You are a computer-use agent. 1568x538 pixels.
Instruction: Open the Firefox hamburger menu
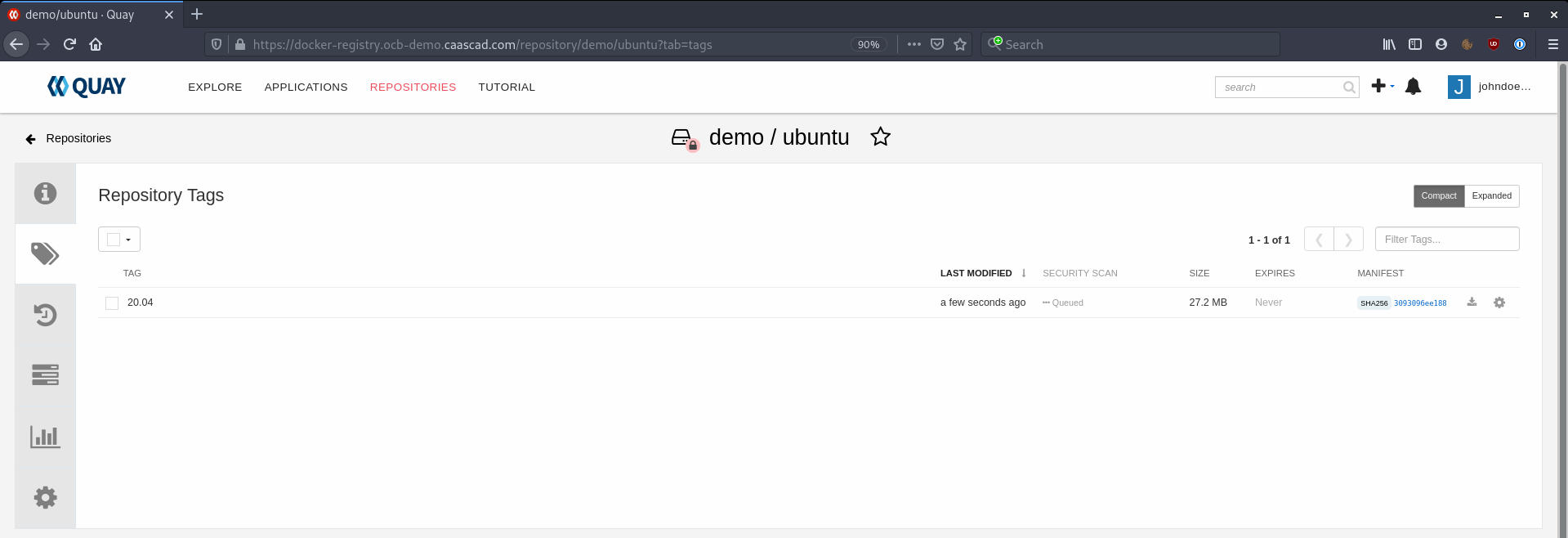pos(1552,44)
